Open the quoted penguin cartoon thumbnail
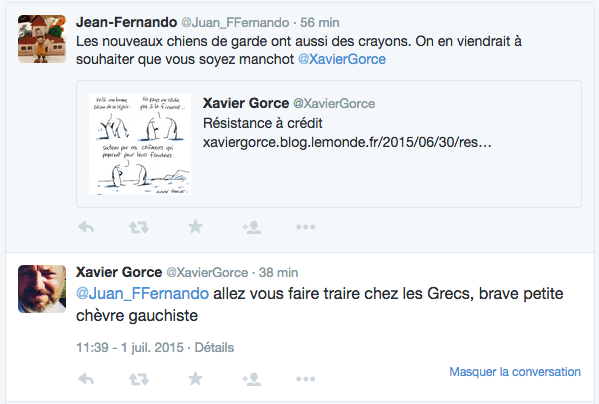Screen dimensions: 599x404 (140, 144)
